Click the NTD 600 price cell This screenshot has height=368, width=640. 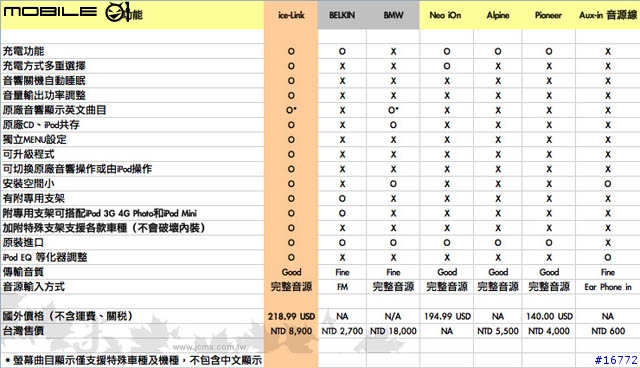(x=608, y=331)
